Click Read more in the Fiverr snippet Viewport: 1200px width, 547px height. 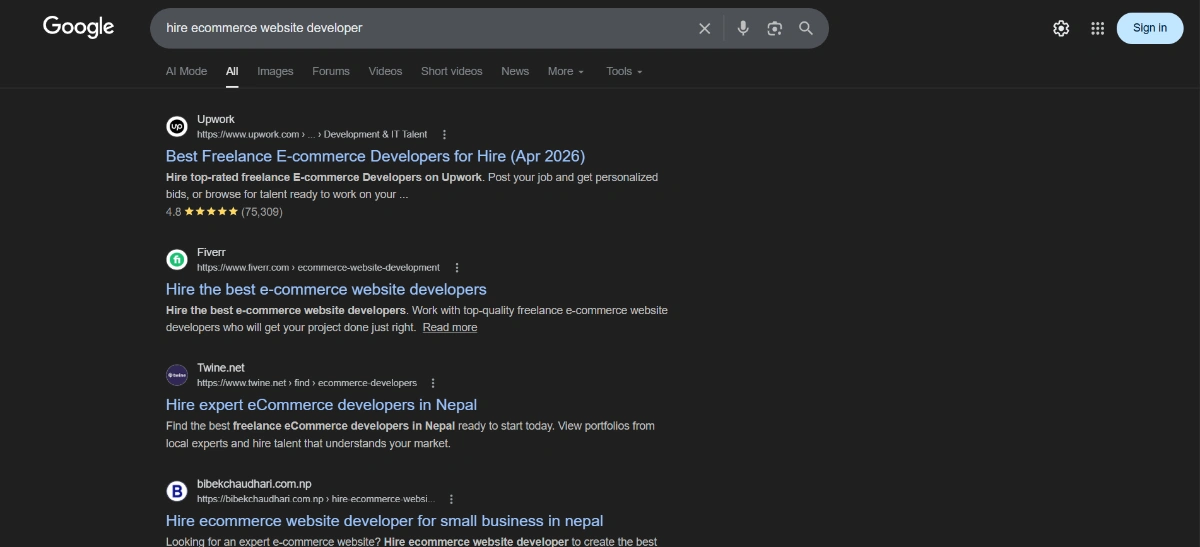coord(450,327)
